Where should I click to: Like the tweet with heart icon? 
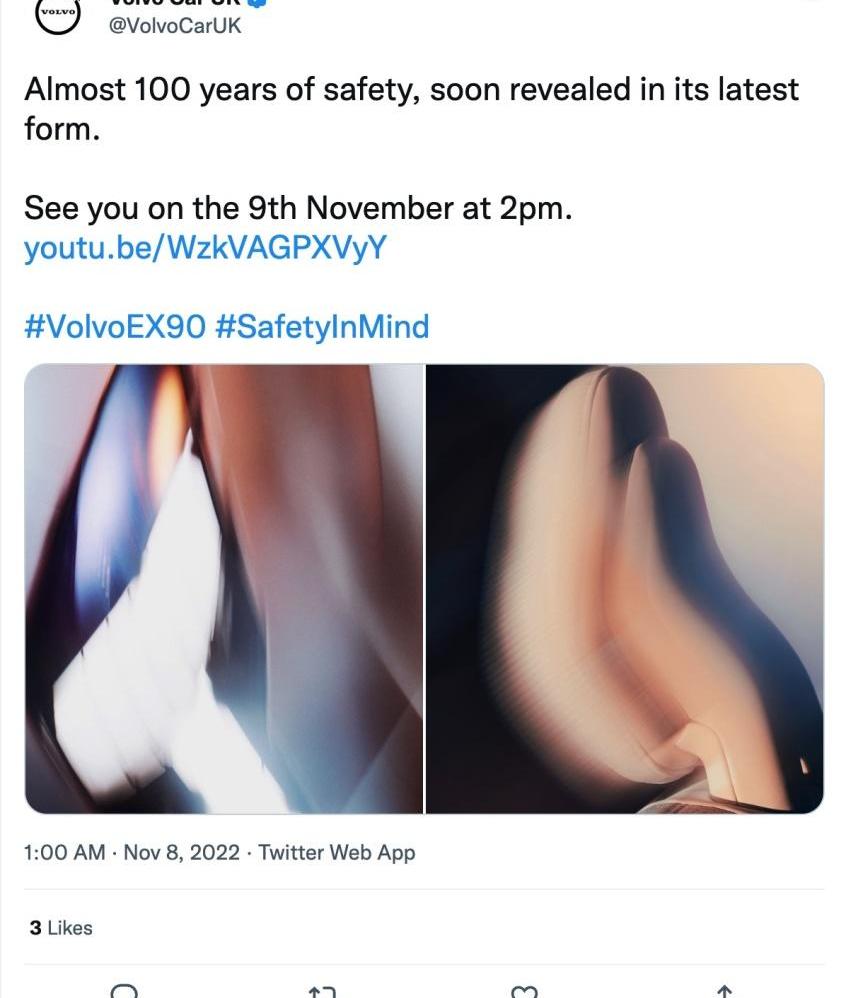pos(525,992)
